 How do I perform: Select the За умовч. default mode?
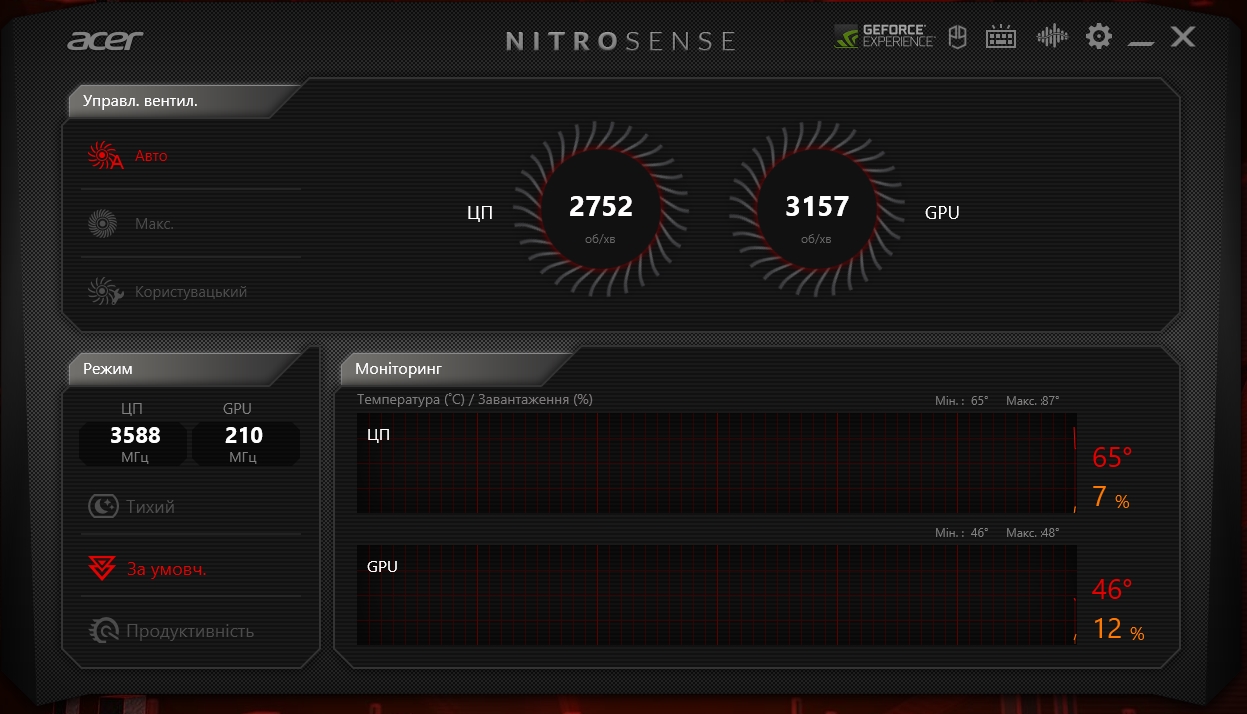coord(147,569)
